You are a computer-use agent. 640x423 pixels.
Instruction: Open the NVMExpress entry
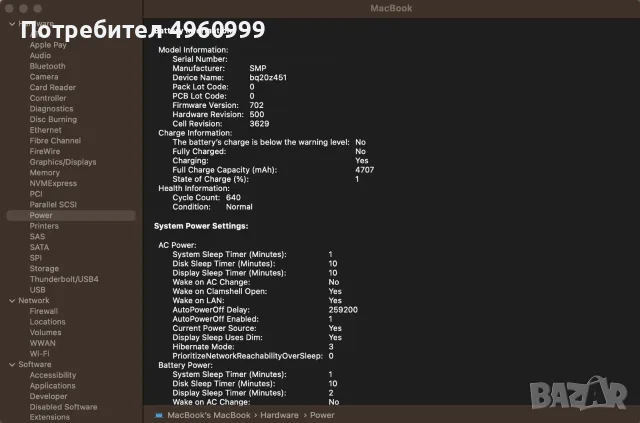(53, 183)
